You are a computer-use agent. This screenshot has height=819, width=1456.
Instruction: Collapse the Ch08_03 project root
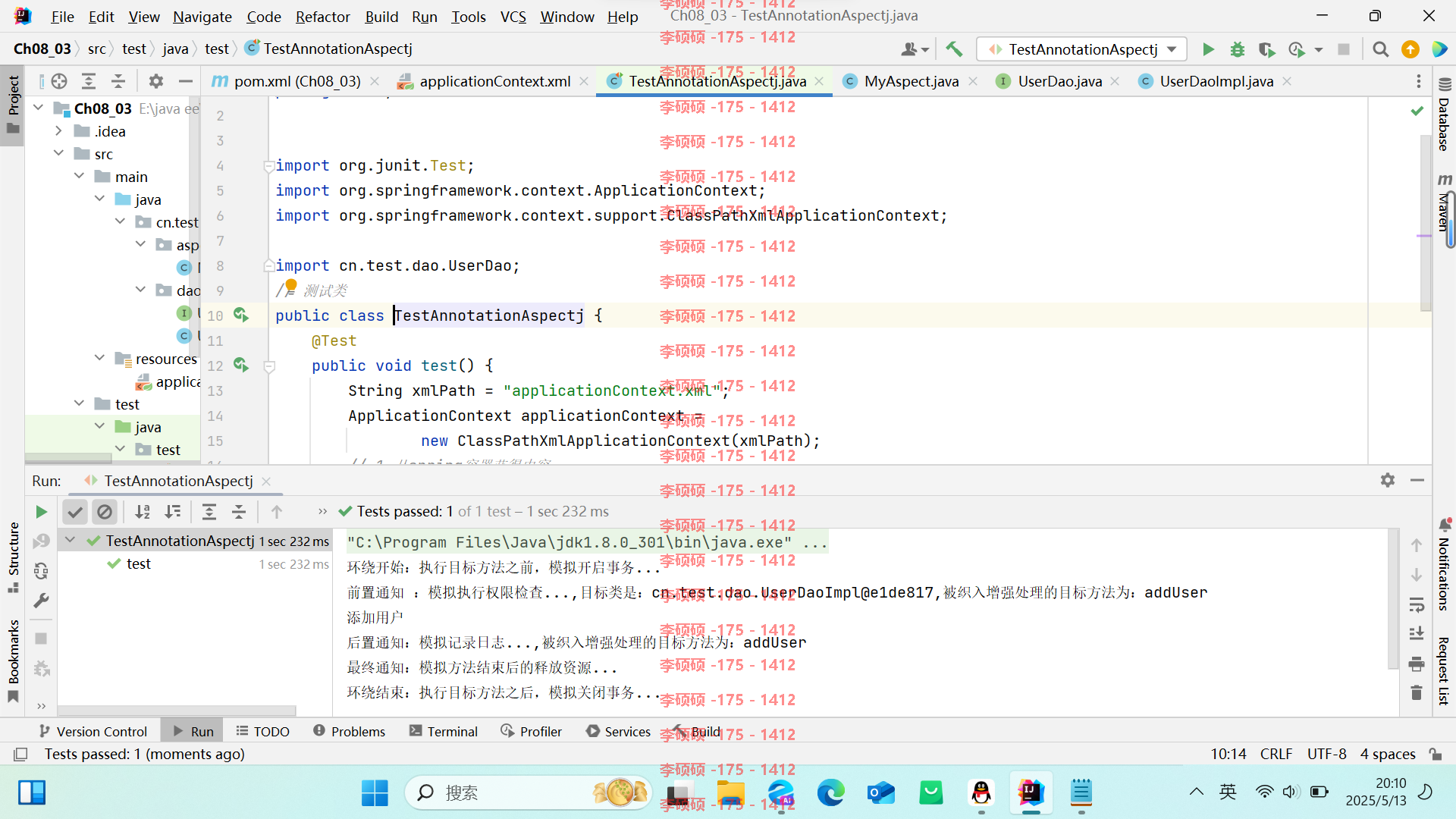tap(38, 108)
